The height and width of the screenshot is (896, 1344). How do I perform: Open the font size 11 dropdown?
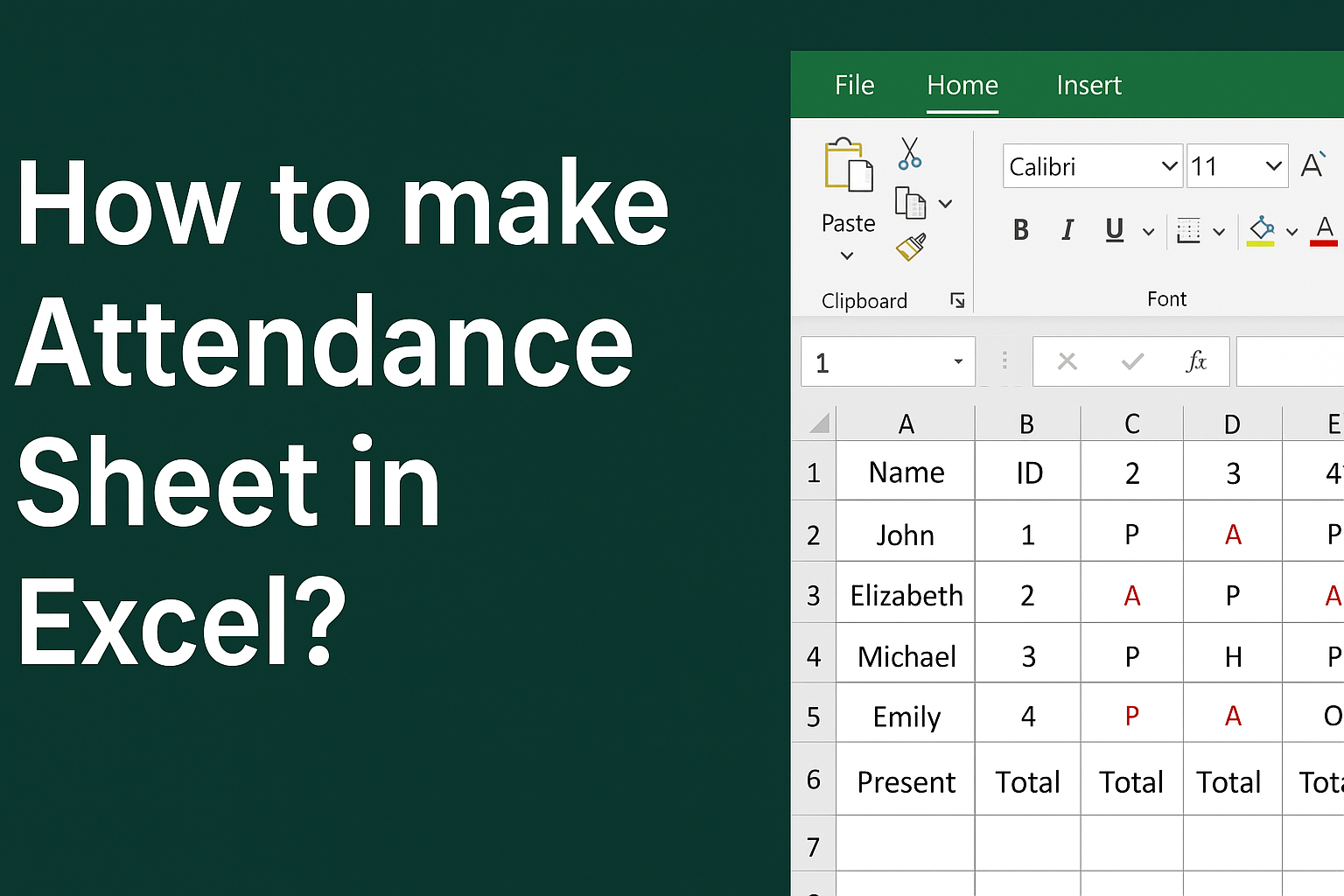pos(1272,165)
